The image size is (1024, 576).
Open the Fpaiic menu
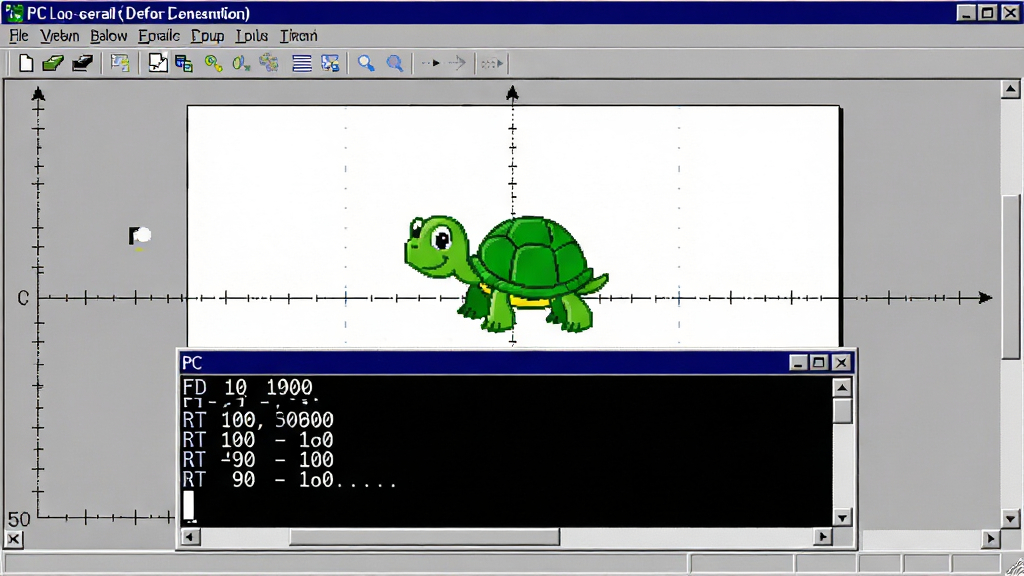(x=159, y=36)
